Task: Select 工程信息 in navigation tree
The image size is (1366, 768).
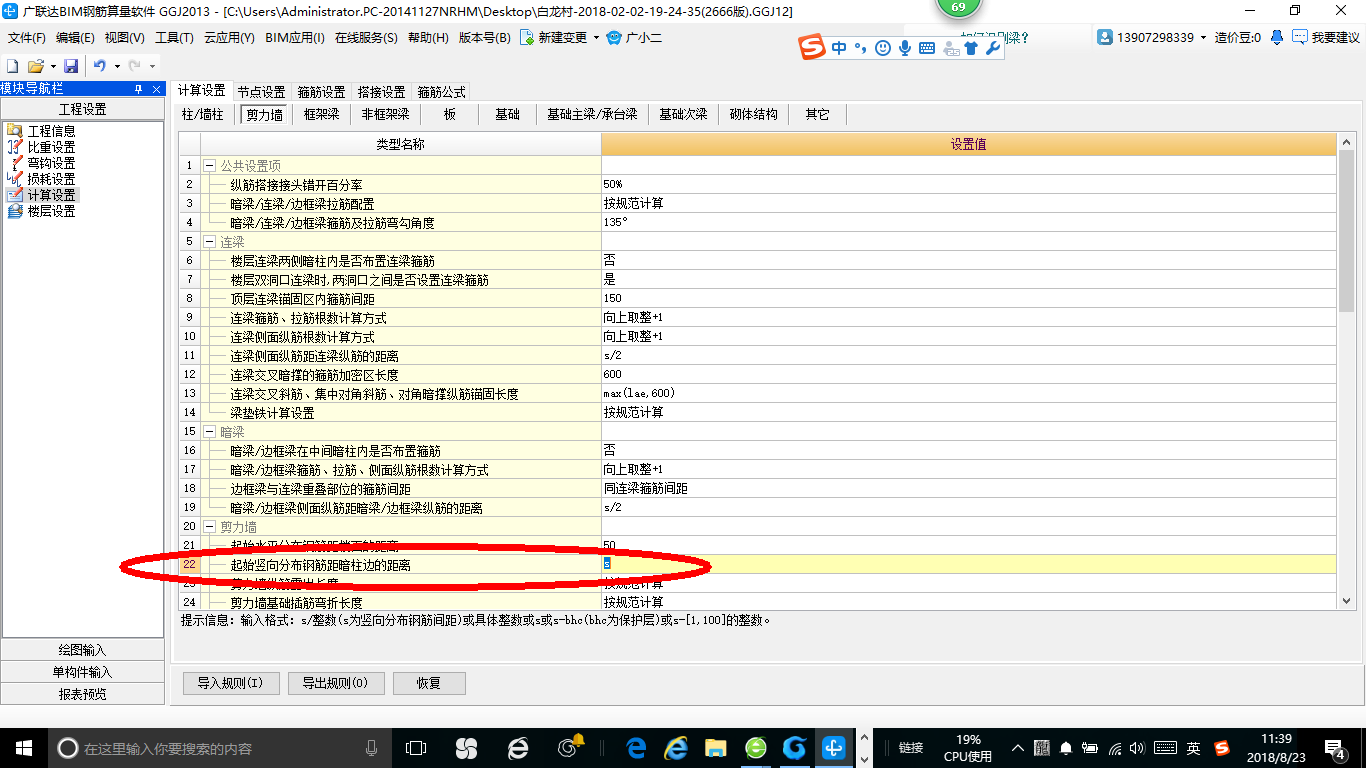Action: 51,131
